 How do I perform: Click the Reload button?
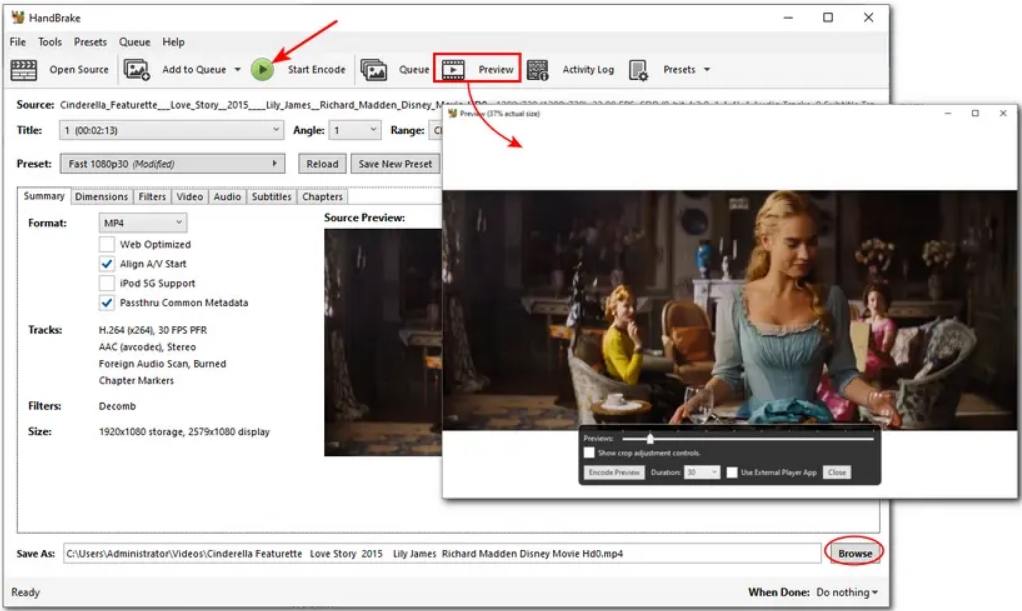pos(322,164)
